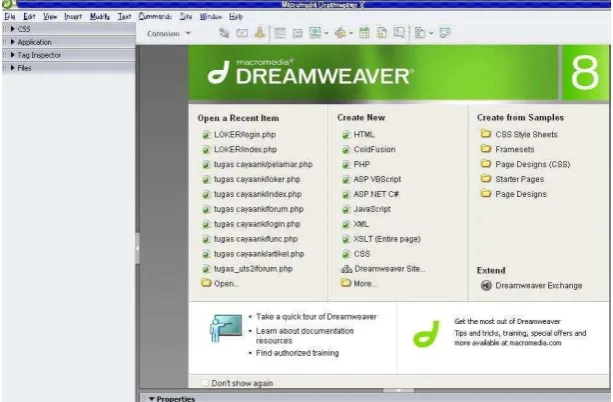Viewport: 613px width, 402px height.
Task: Click the Tag Chooser icon
Action: point(445,33)
